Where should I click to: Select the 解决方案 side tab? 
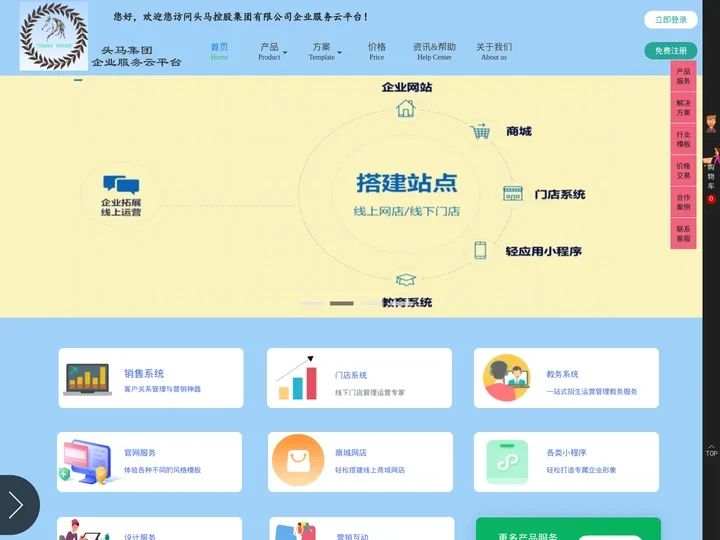click(683, 108)
